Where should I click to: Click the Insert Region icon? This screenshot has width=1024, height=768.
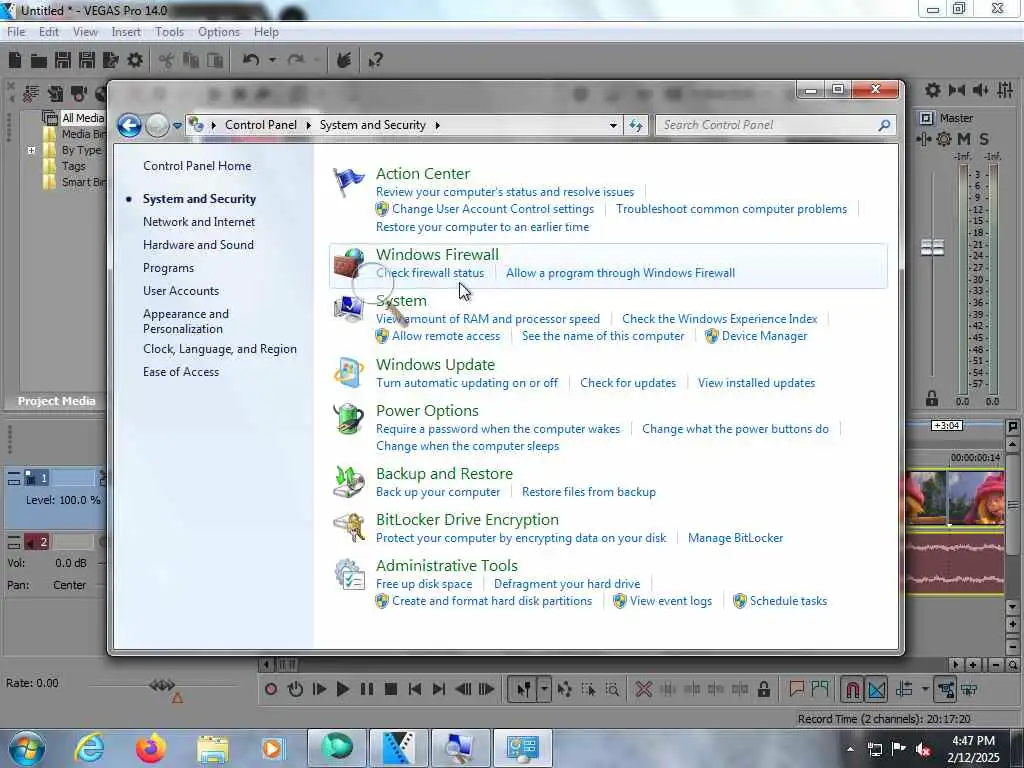click(x=820, y=688)
